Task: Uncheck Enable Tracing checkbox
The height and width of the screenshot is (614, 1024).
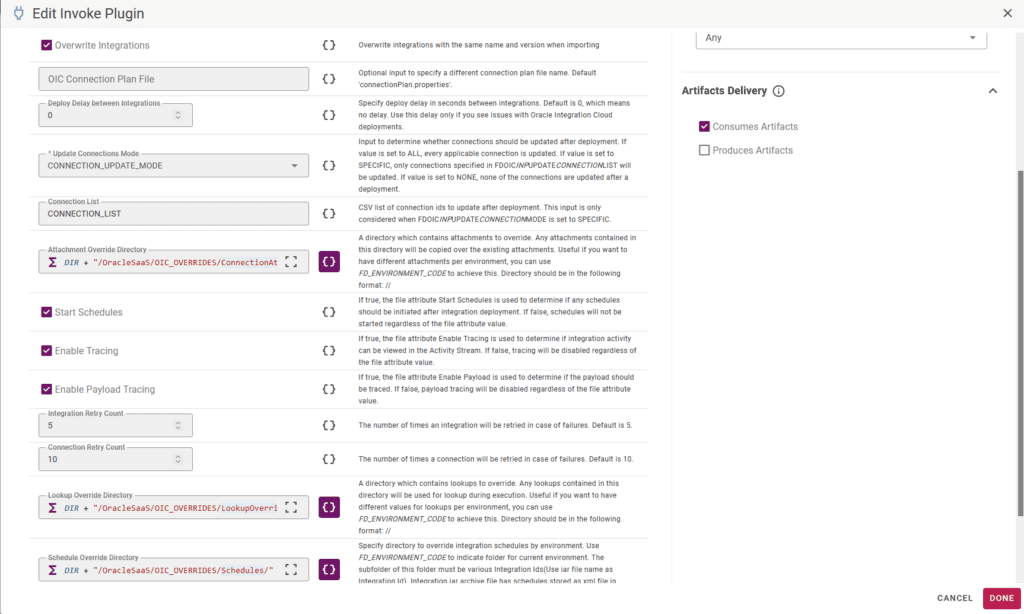Action: [x=46, y=351]
